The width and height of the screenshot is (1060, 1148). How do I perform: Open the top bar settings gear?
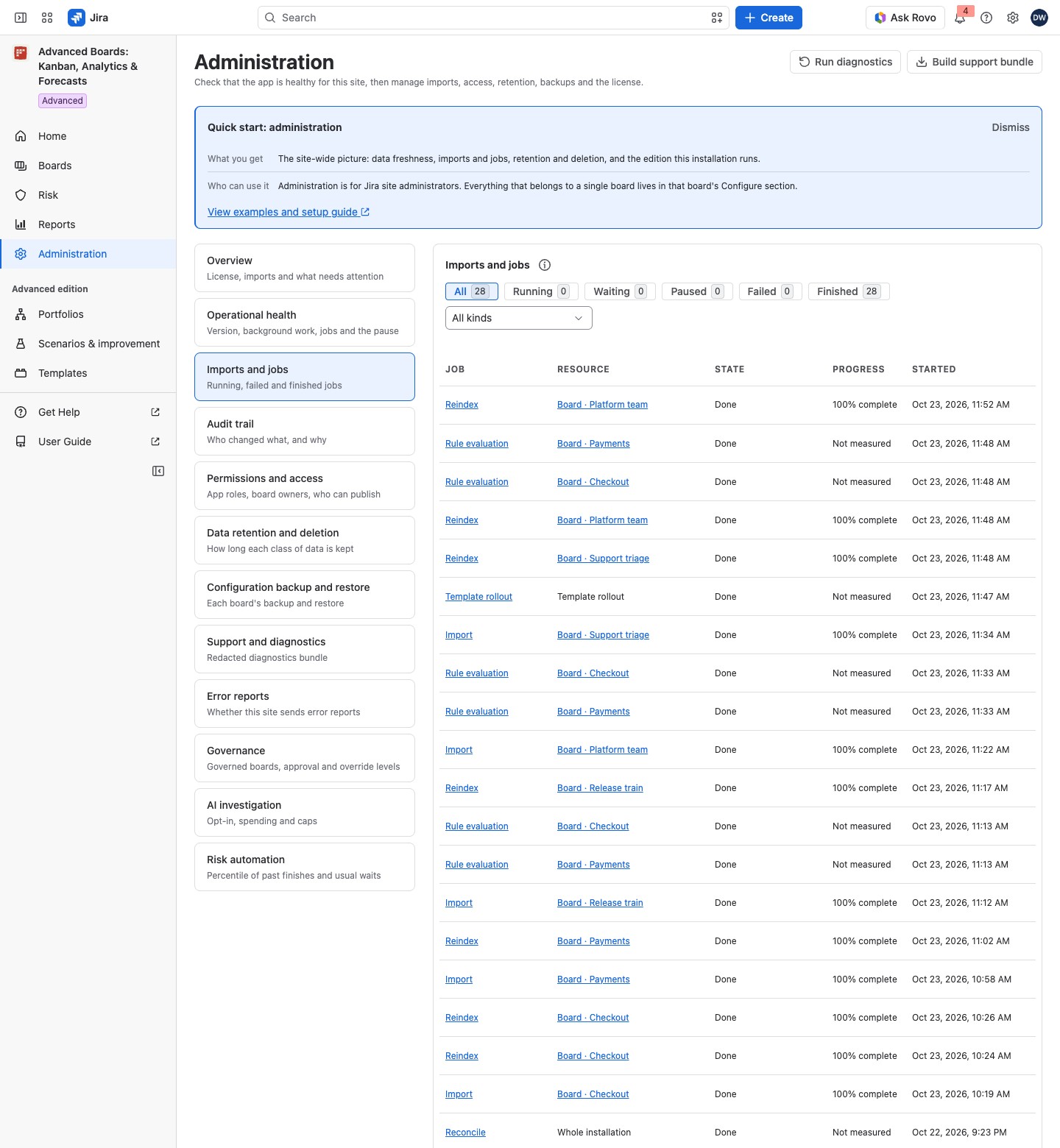point(1013,18)
